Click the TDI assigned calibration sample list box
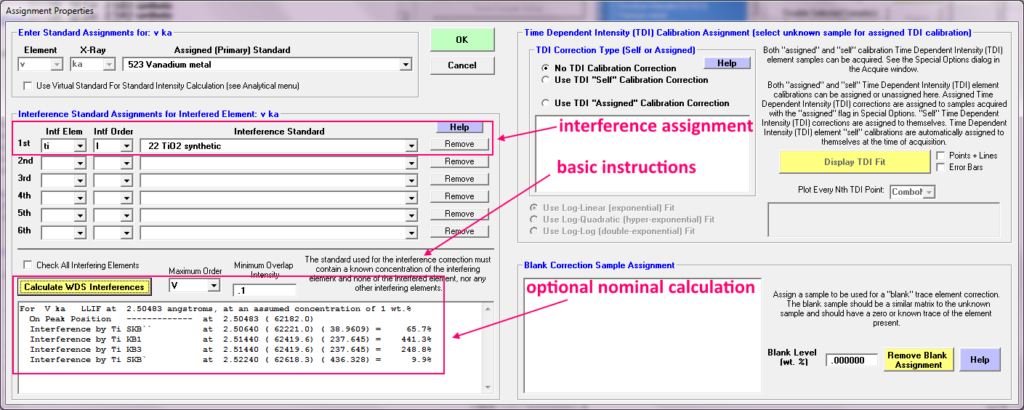 pos(645,155)
